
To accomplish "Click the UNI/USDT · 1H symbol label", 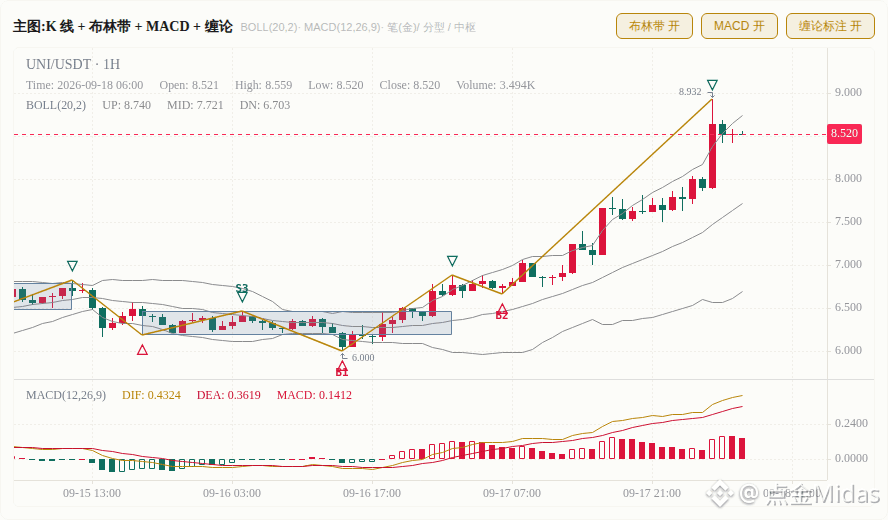I will point(73,64).
